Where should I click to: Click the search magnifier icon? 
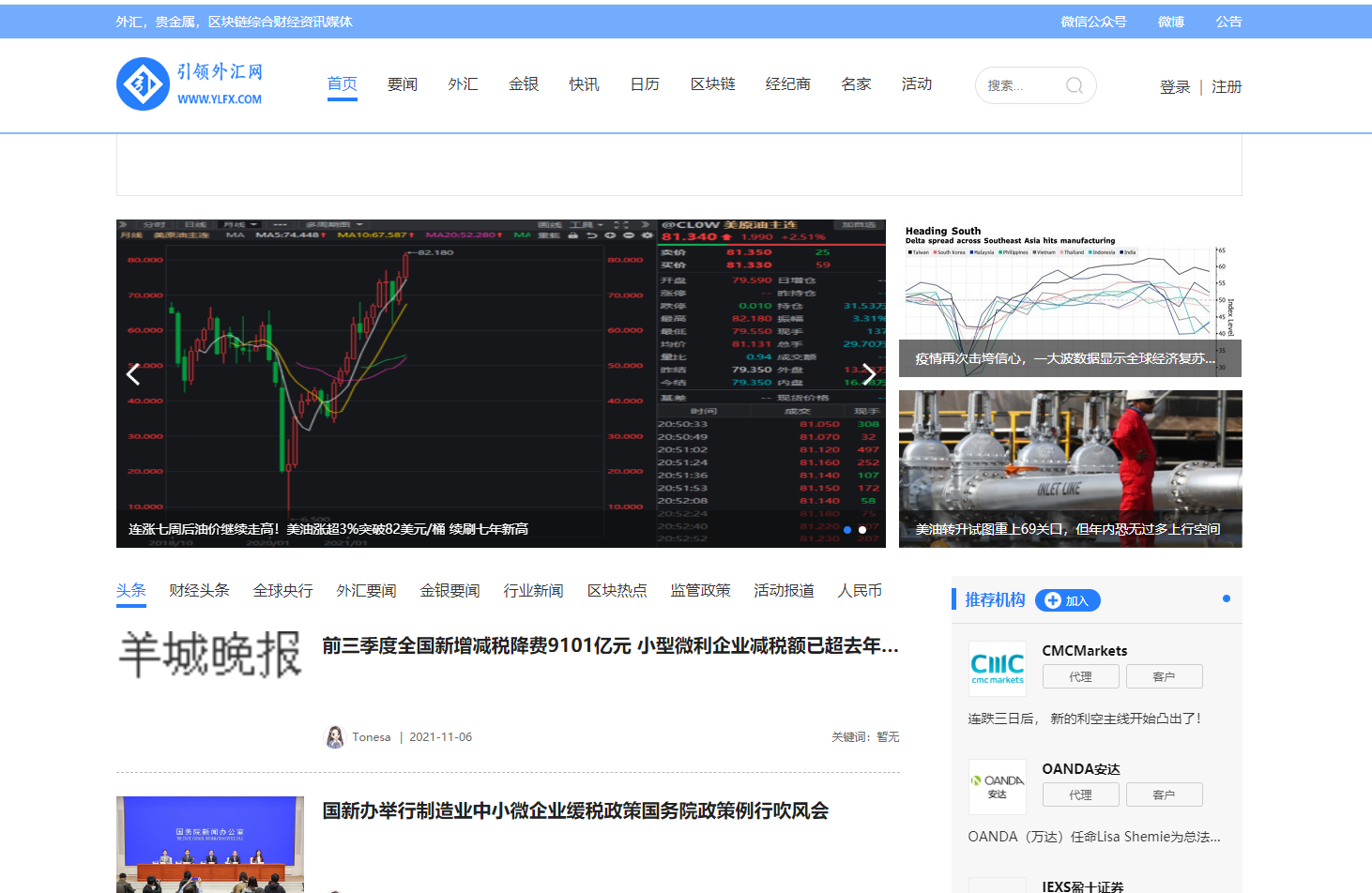point(1075,85)
